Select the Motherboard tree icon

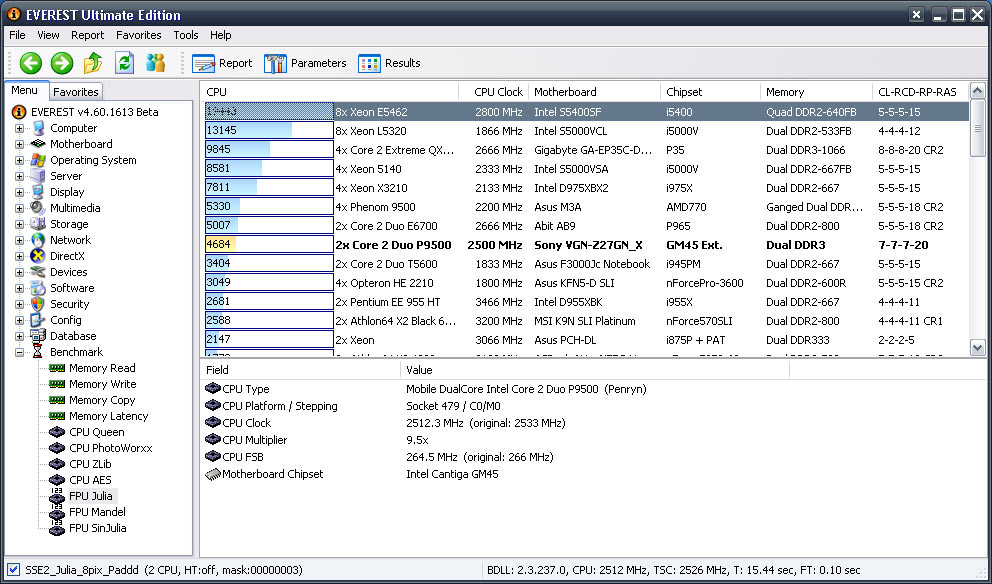pos(38,144)
